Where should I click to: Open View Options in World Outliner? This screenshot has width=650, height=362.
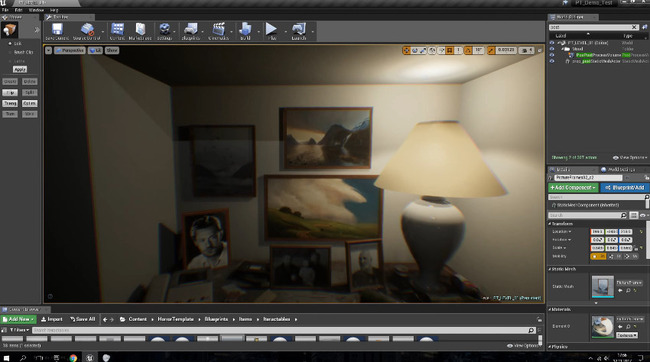[630, 158]
